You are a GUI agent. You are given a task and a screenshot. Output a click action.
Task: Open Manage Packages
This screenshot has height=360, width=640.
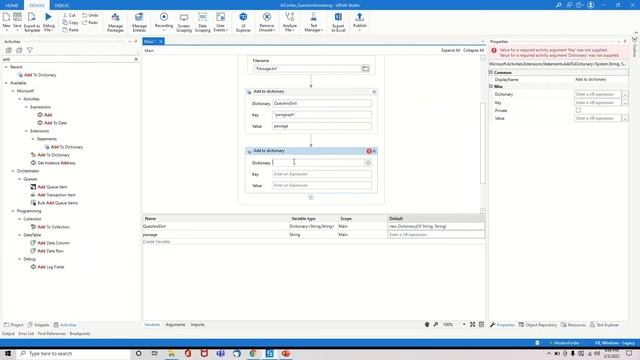point(116,22)
